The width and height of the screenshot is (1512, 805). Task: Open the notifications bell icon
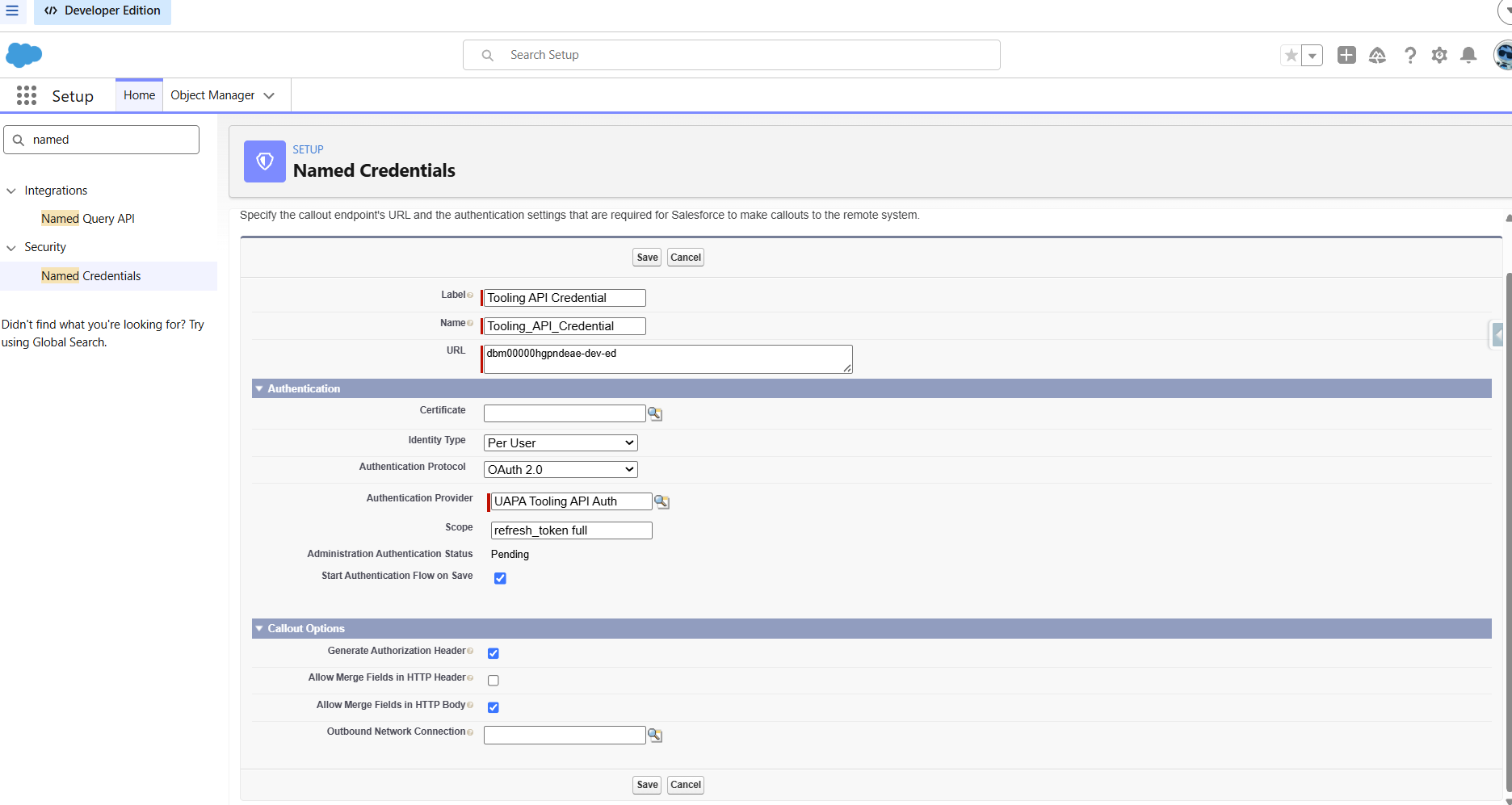(x=1469, y=55)
